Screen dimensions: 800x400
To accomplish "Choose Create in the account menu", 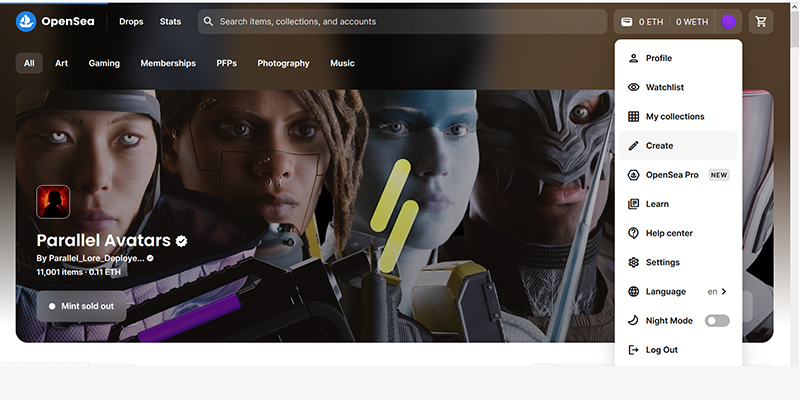I will click(x=678, y=145).
